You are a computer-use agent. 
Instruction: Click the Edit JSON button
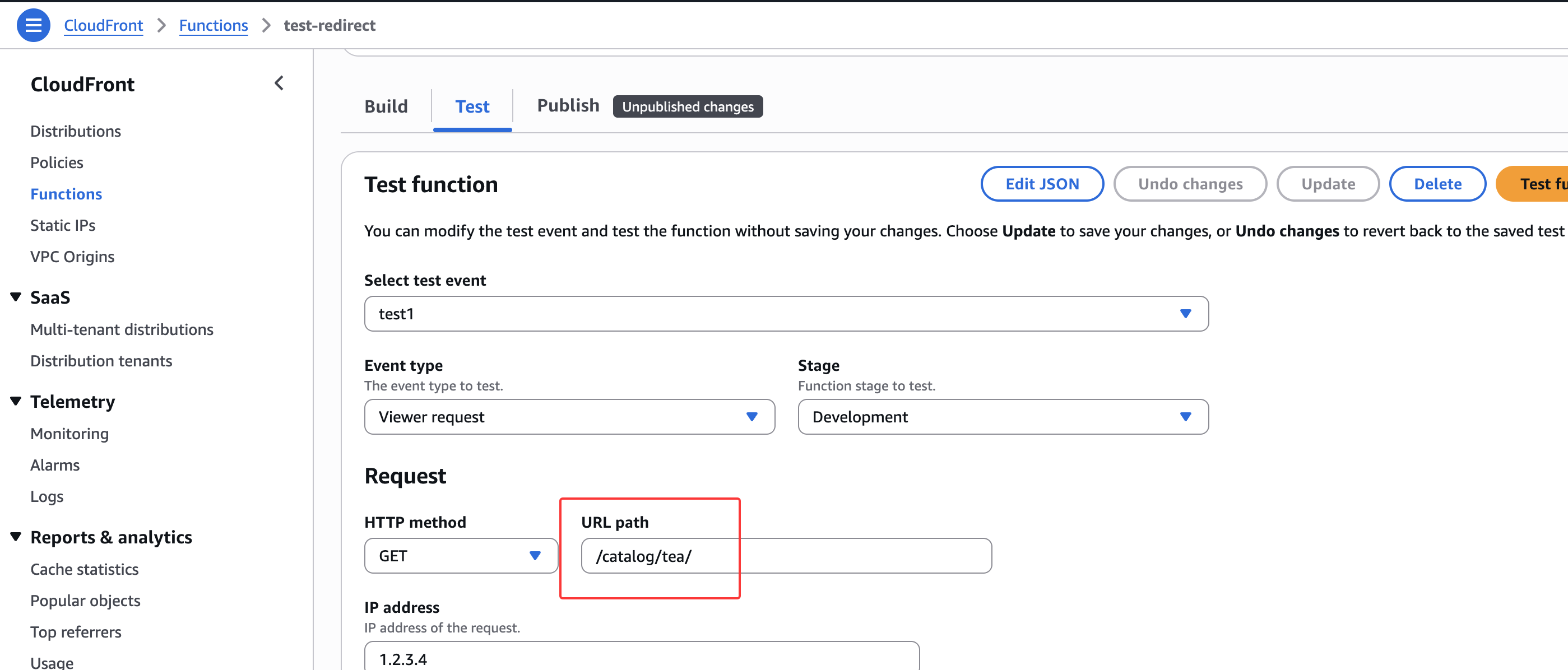(x=1041, y=184)
